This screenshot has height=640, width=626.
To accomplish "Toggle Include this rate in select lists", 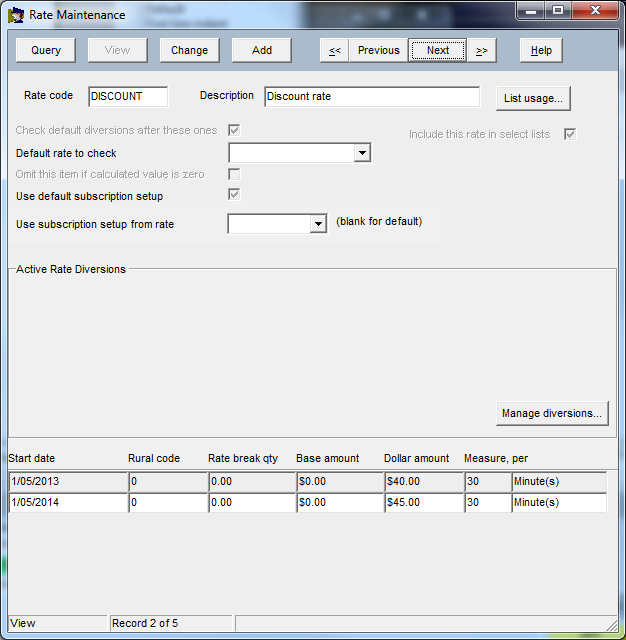I will (x=570, y=134).
